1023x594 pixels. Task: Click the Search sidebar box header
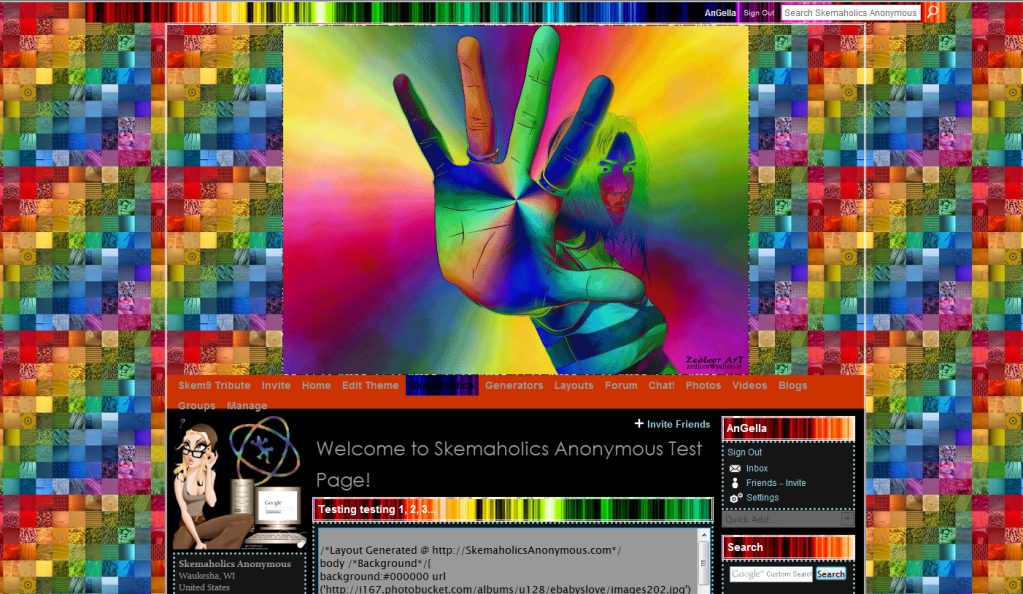click(x=788, y=547)
